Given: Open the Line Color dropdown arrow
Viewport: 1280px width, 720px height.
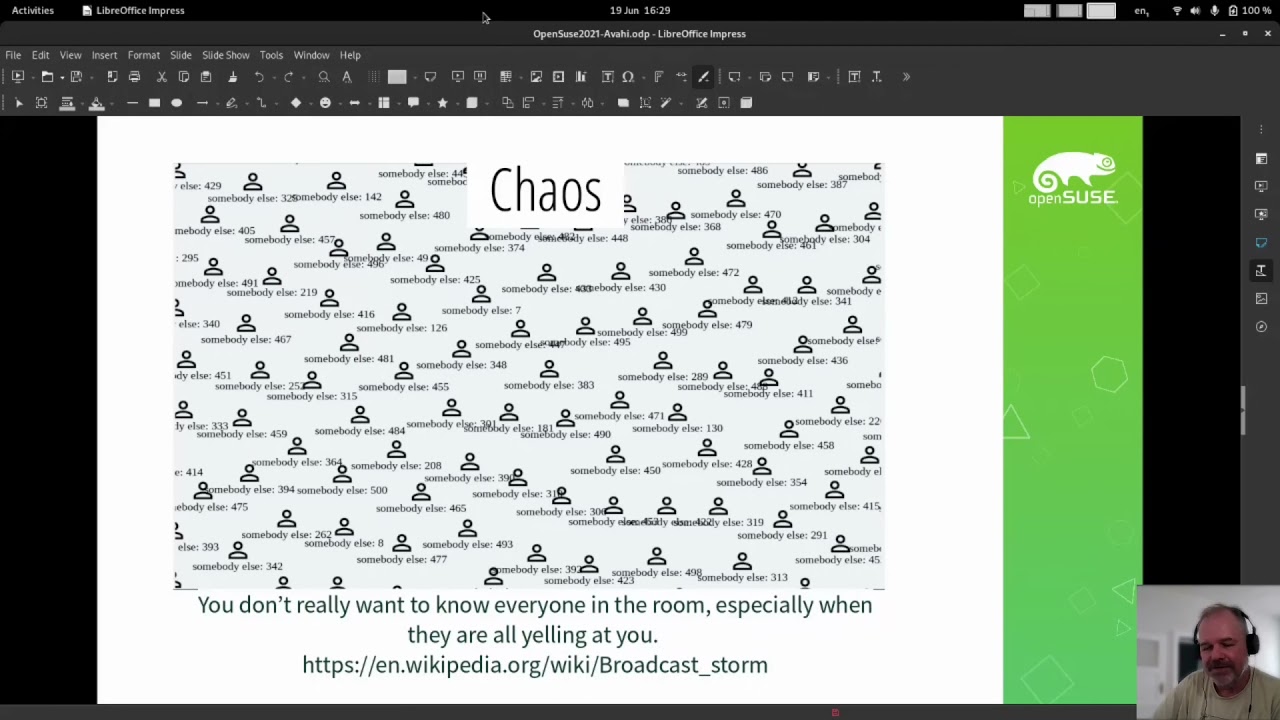Looking at the screenshot, I should pos(82,103).
